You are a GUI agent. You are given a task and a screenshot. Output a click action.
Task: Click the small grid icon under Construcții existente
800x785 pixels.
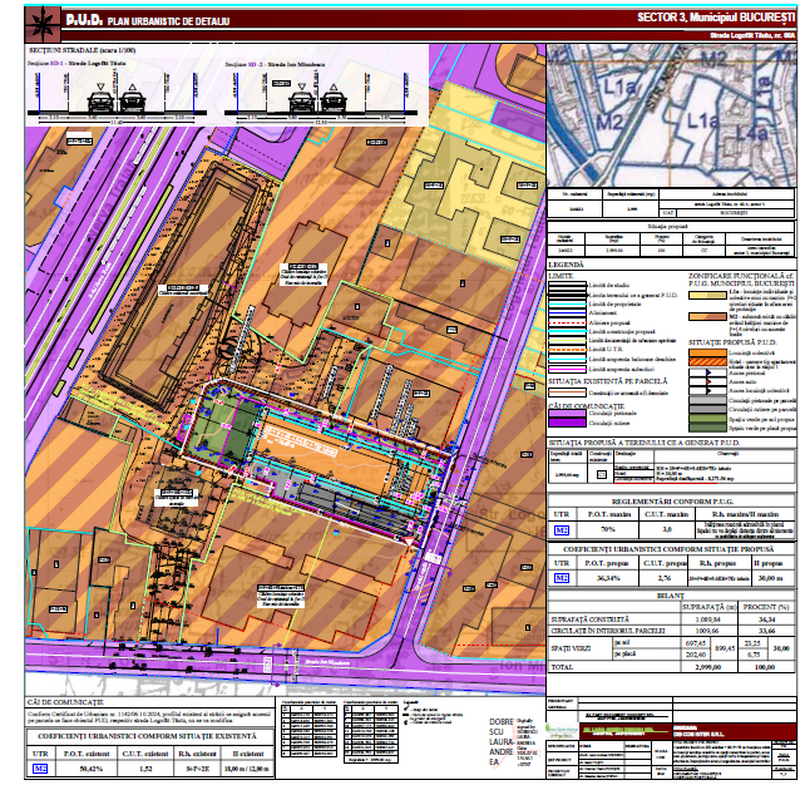602,474
